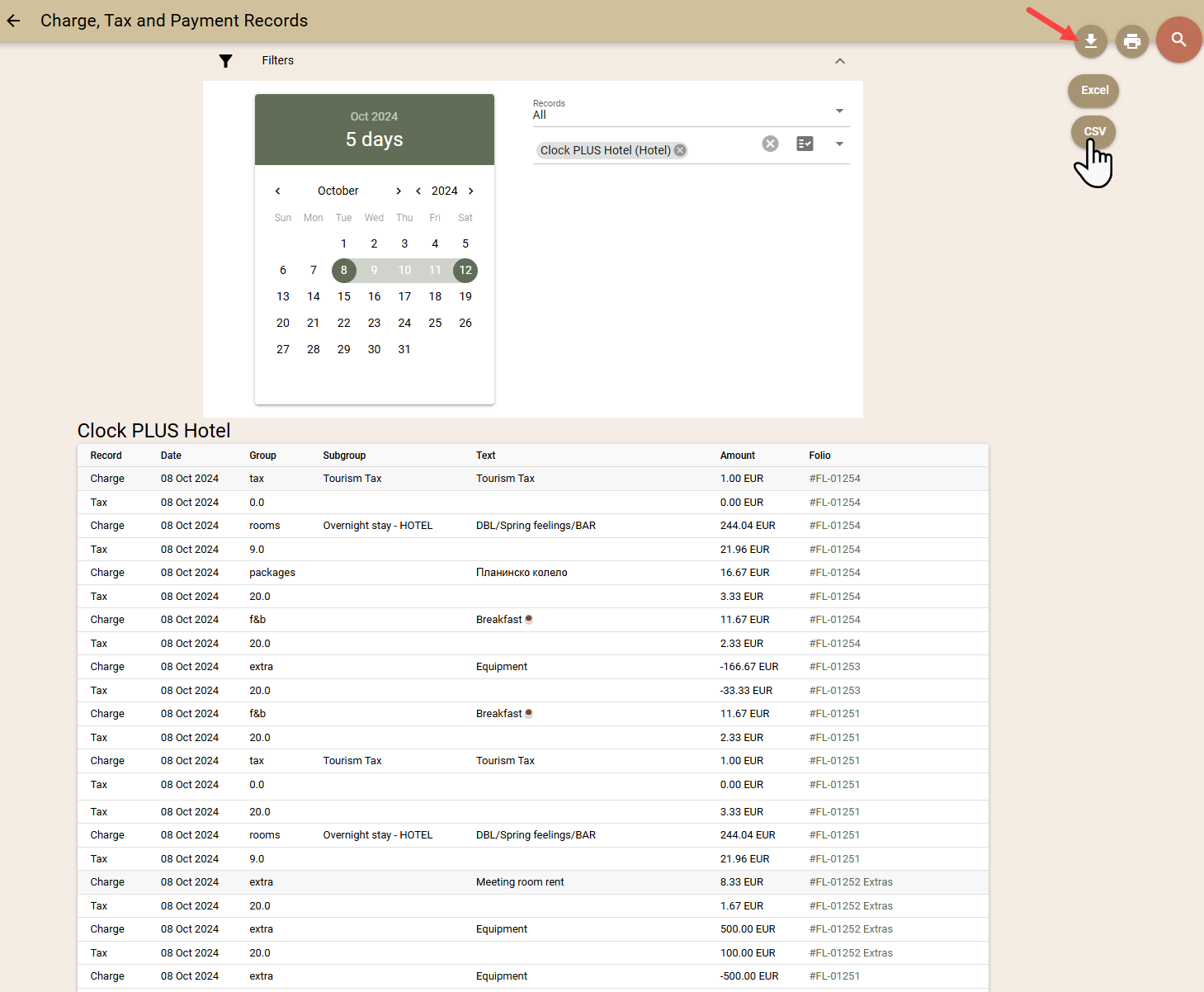The image size is (1204, 992).
Task: Click the Date column header
Action: click(171, 456)
